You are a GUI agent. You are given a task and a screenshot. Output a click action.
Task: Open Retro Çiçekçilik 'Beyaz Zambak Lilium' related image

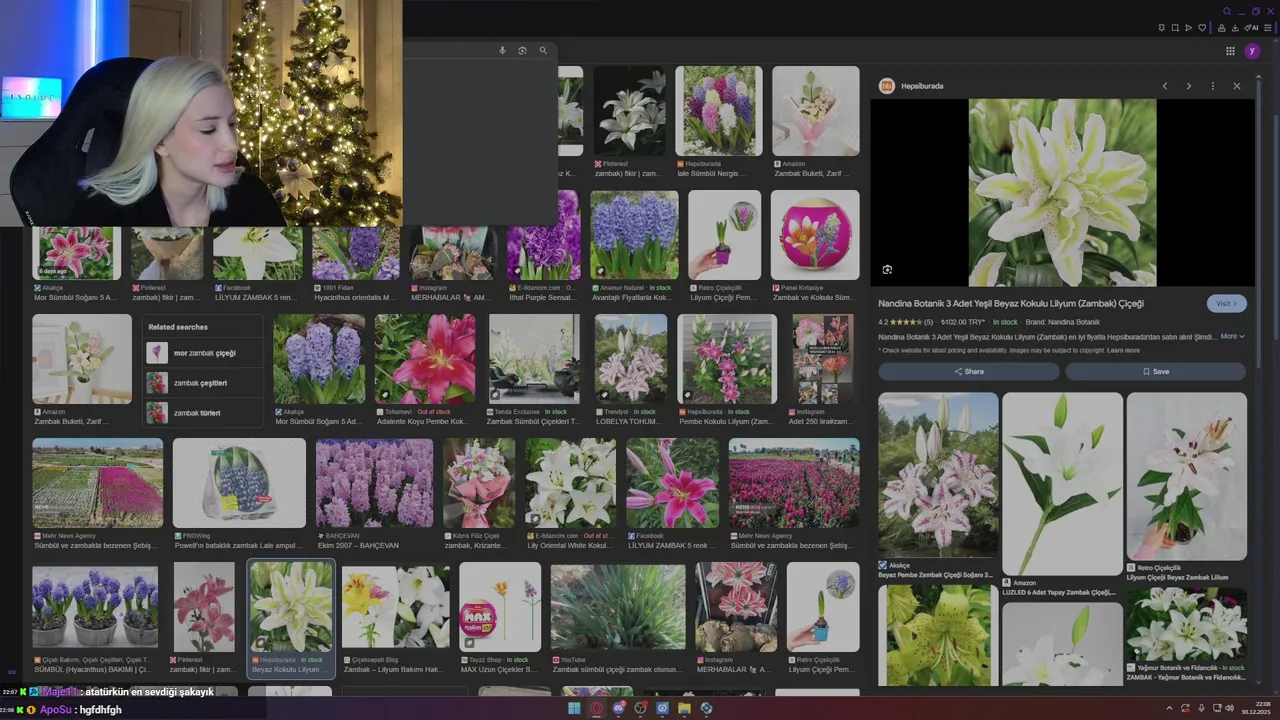pyautogui.click(x=1187, y=476)
